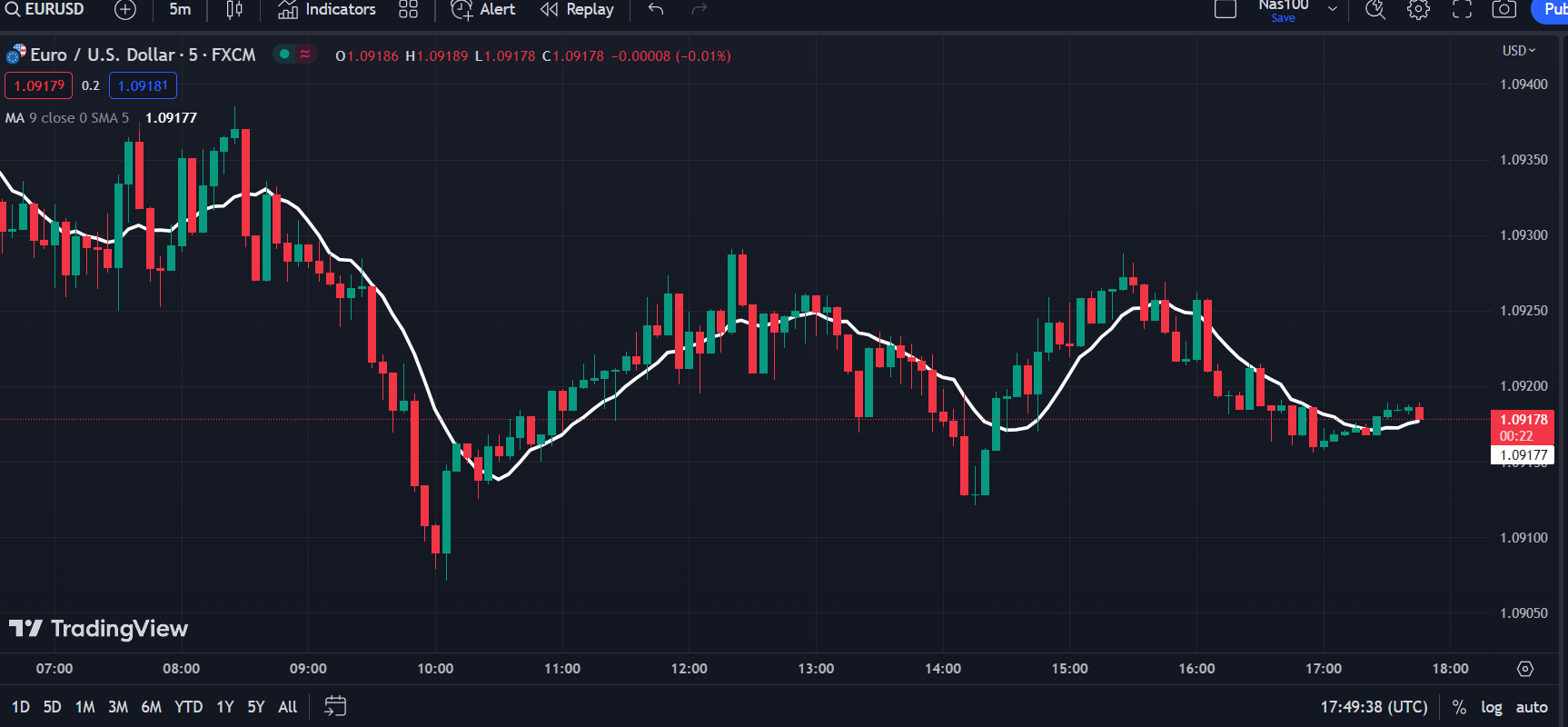The height and width of the screenshot is (727, 1568).
Task: Click the undo arrow in toolbar
Action: (656, 10)
